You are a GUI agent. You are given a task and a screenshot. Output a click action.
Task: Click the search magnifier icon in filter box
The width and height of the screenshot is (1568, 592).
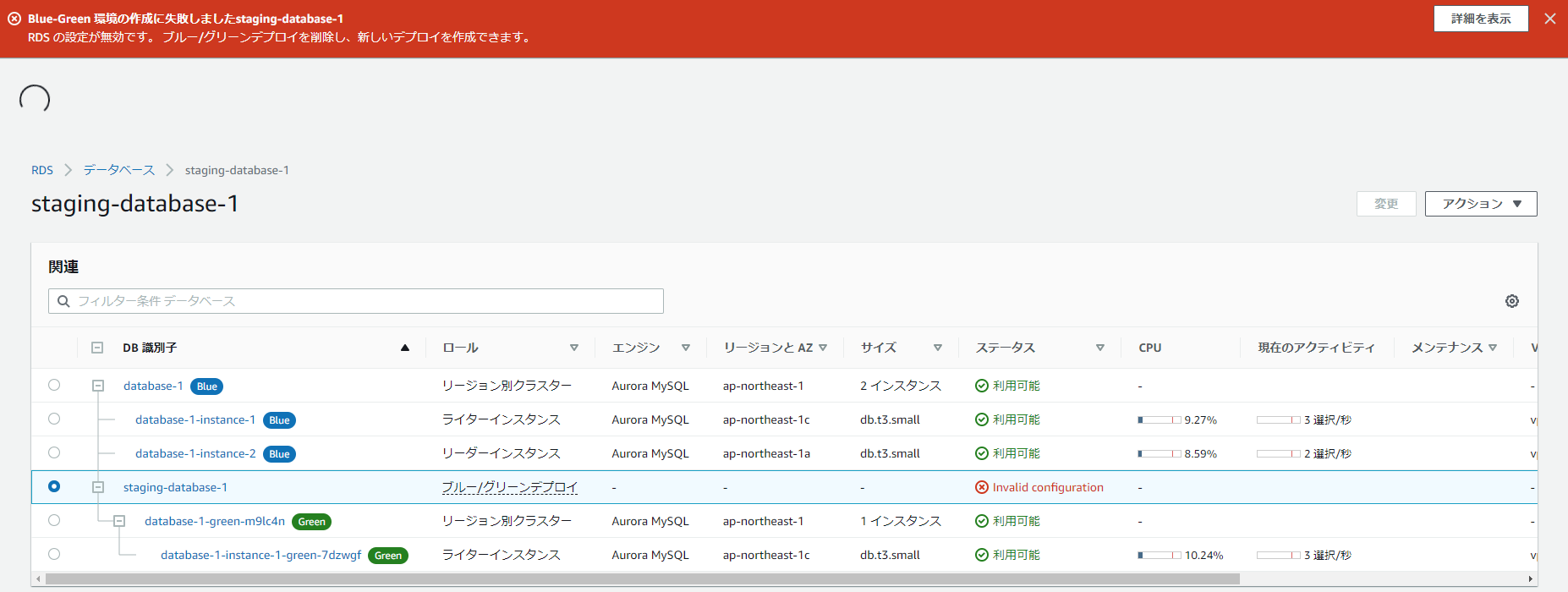pyautogui.click(x=63, y=301)
